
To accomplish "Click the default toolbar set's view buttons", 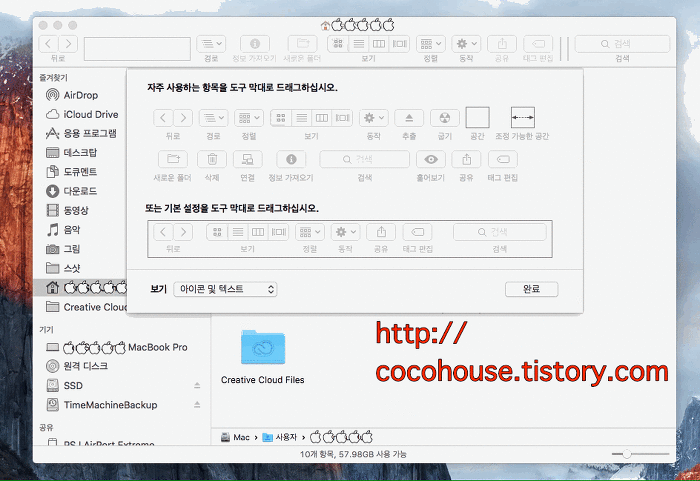I will (248, 232).
